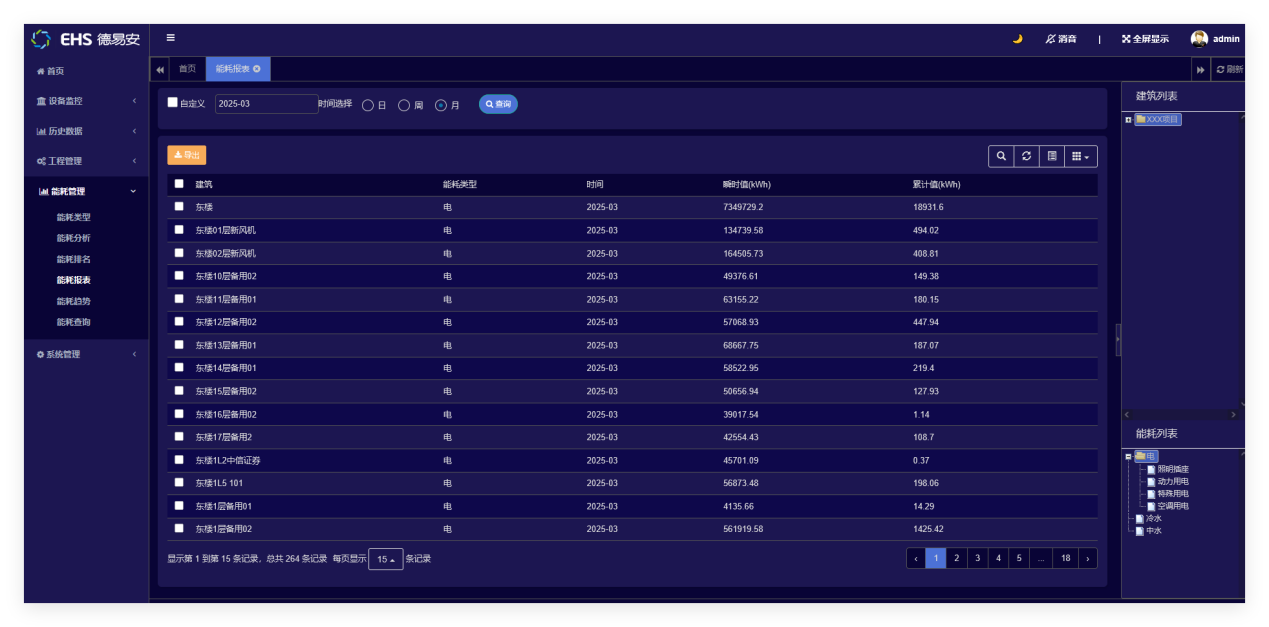Image resolution: width=1269 pixels, height=627 pixels.
Task: Open the 15 records-per-page dropdown
Action: [385, 559]
